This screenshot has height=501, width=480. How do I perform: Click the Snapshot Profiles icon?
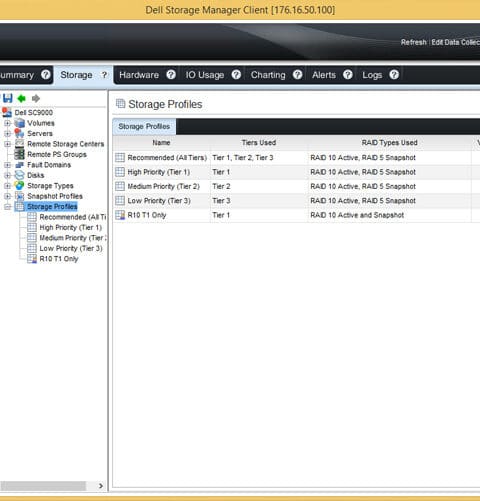pyautogui.click(x=20, y=196)
